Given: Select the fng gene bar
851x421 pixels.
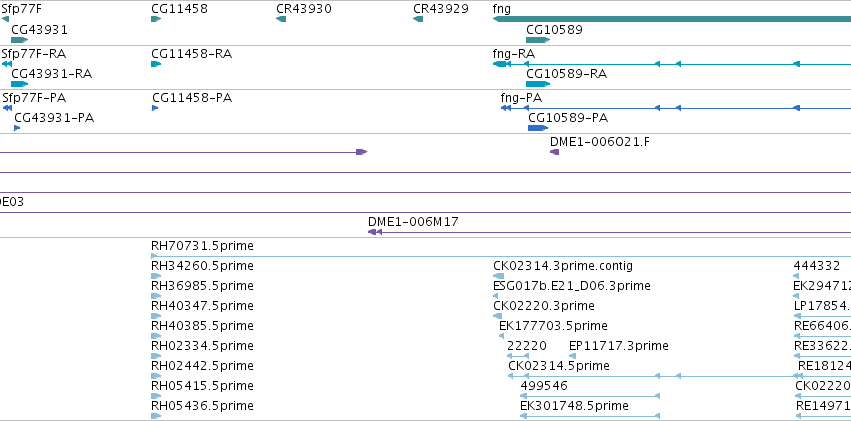Looking at the screenshot, I should (672, 19).
